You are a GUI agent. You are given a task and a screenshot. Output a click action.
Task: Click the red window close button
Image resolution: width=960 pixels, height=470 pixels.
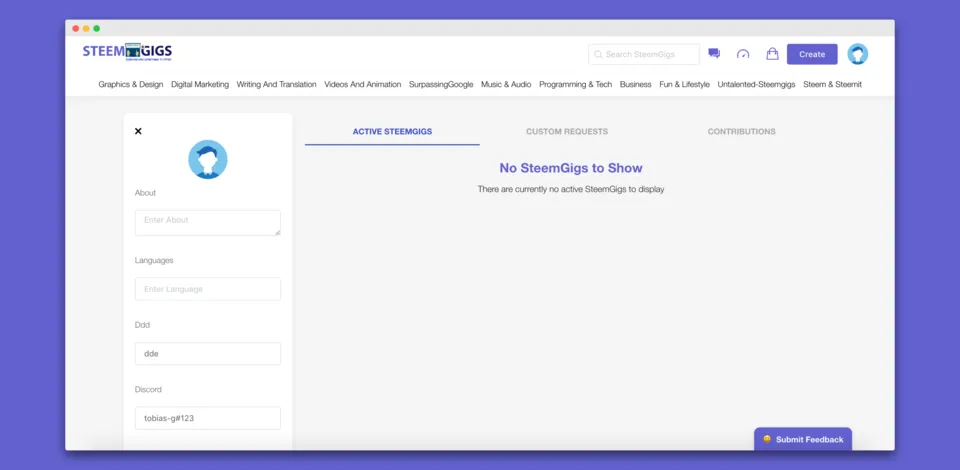[76, 28]
